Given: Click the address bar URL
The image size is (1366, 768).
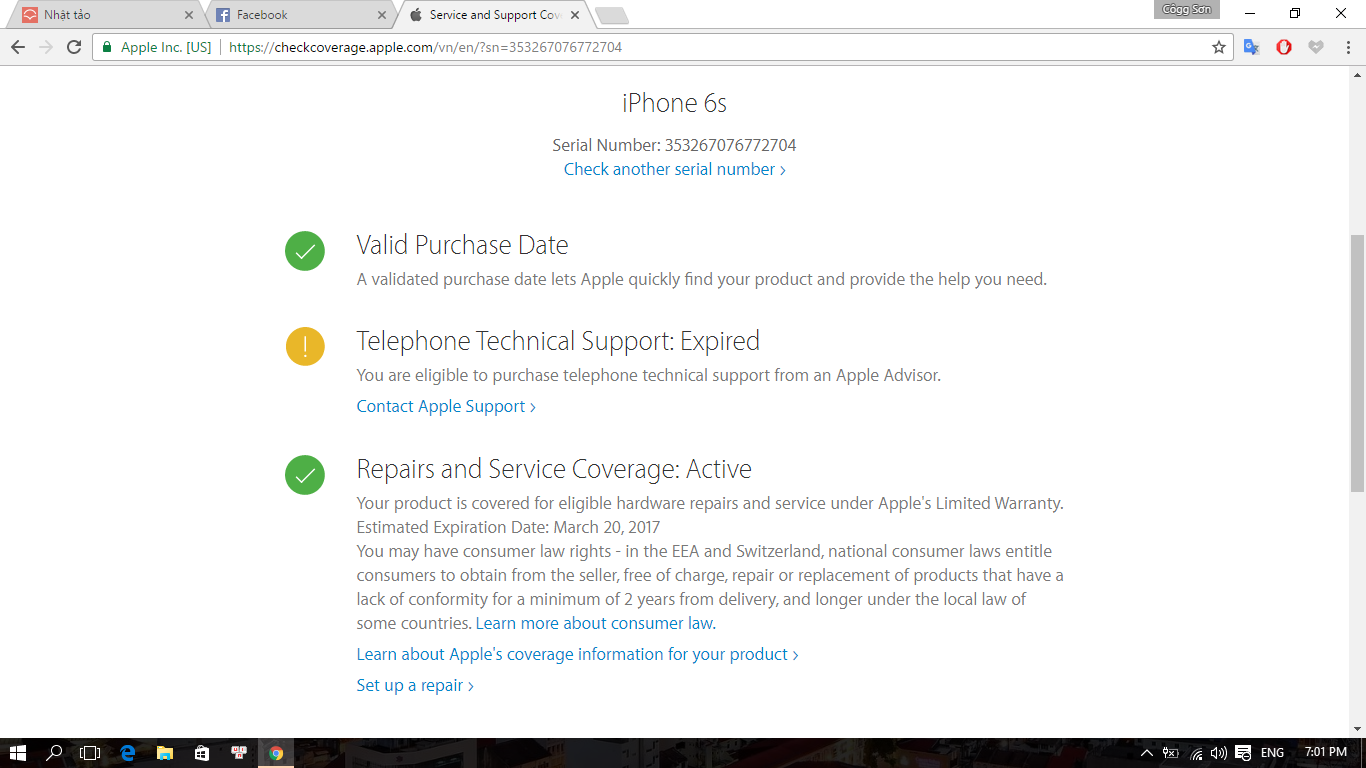Looking at the screenshot, I should [x=425, y=47].
